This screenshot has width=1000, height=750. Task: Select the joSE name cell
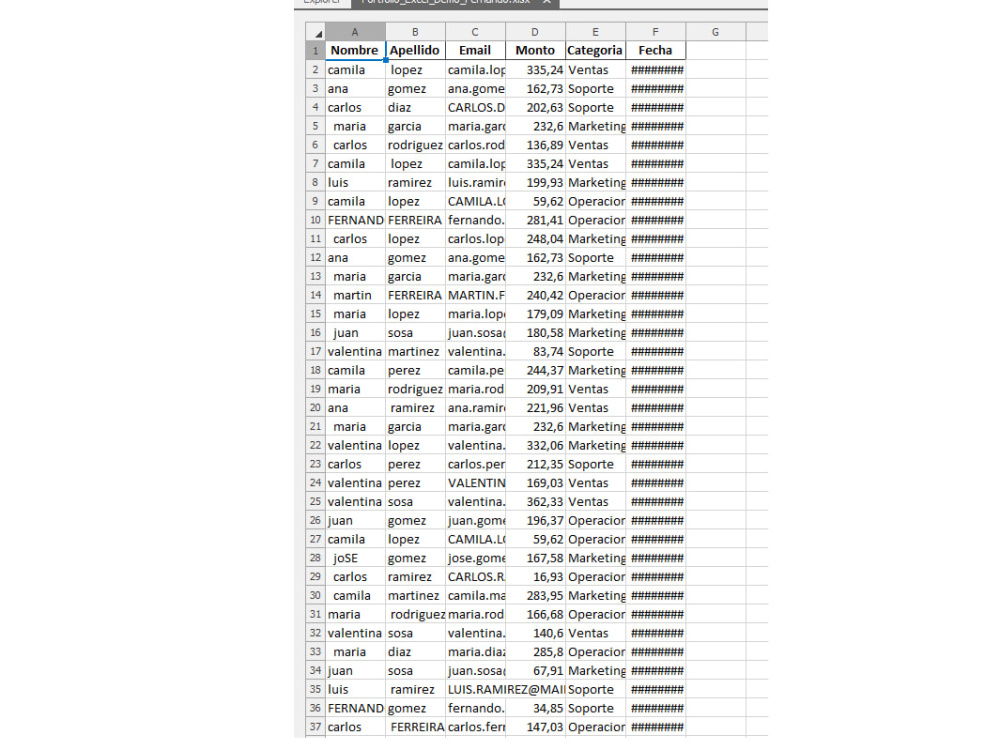click(x=355, y=558)
